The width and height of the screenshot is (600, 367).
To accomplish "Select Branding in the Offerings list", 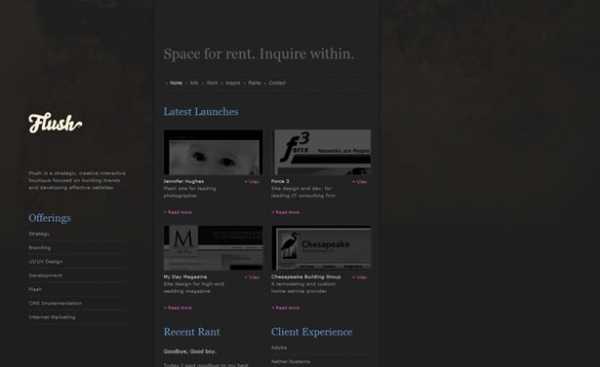I will tap(40, 248).
